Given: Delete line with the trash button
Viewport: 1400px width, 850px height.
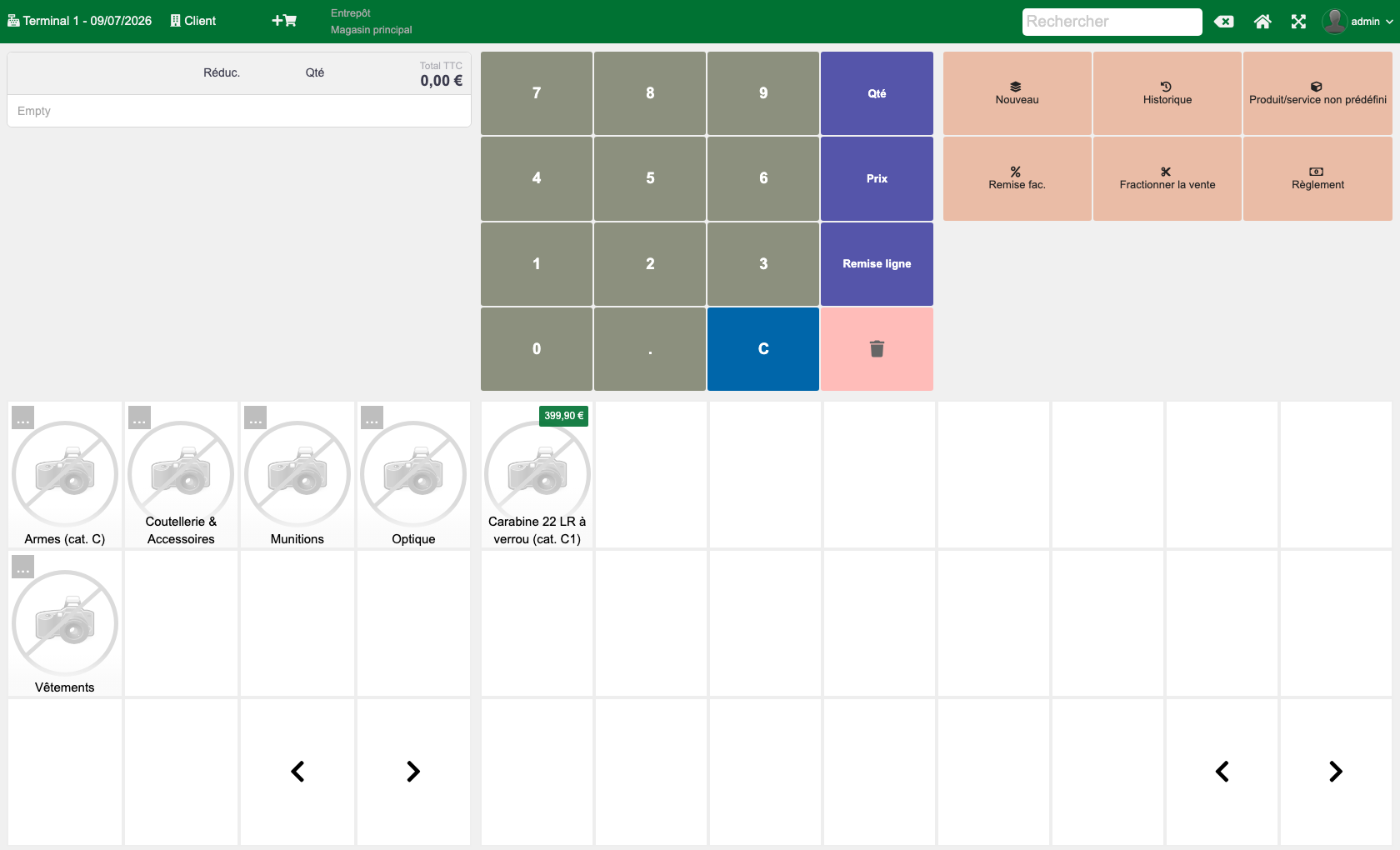Looking at the screenshot, I should 877,349.
